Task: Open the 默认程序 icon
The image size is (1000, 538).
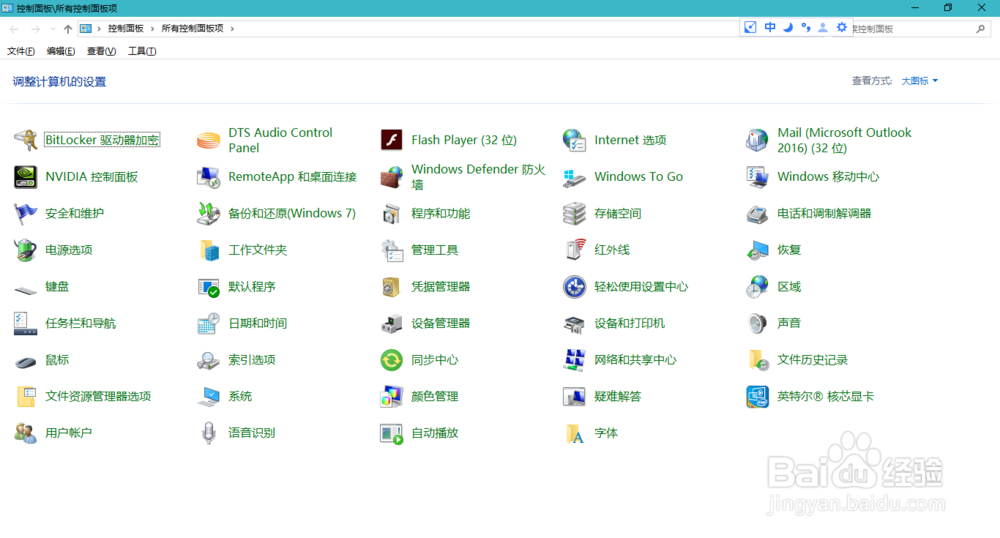Action: tap(209, 287)
